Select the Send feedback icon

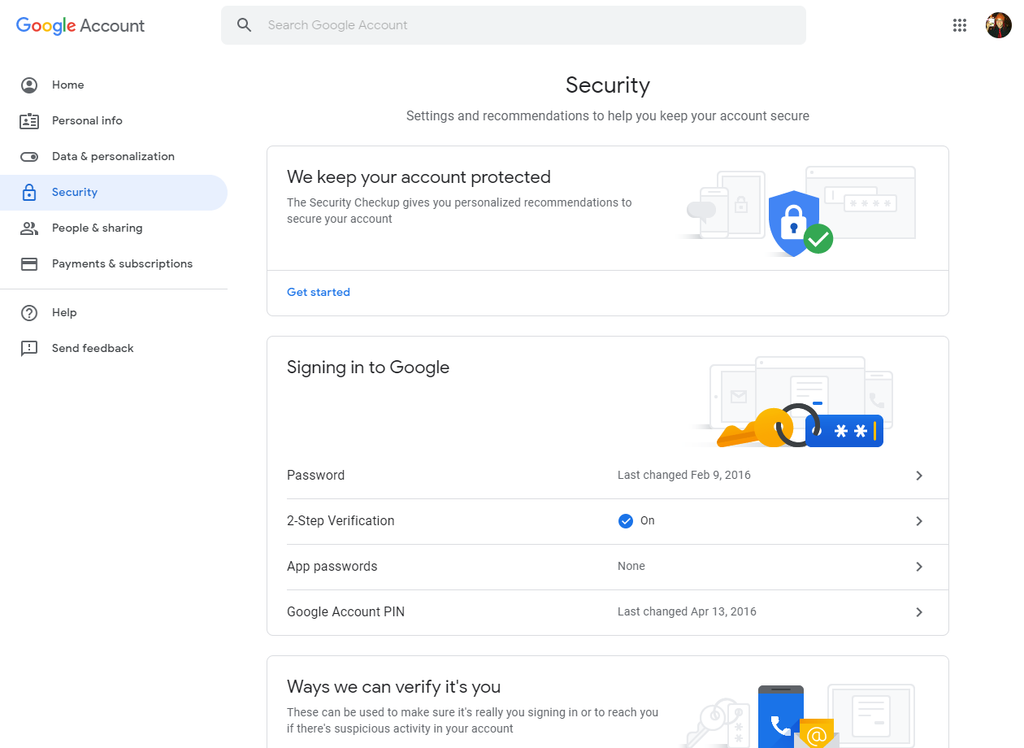[x=30, y=348]
